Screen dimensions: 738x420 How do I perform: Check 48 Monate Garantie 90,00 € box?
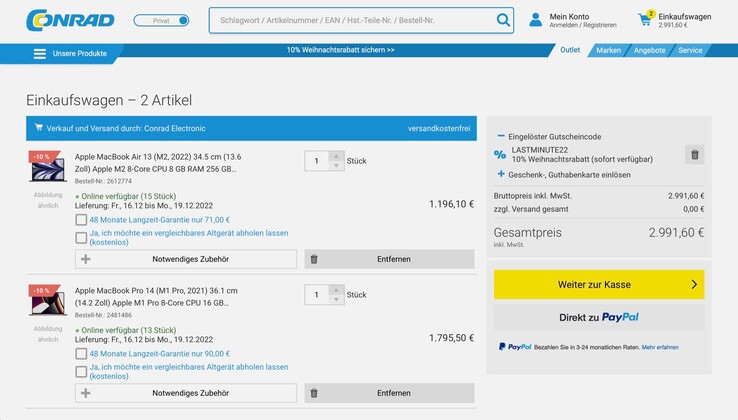coord(81,354)
